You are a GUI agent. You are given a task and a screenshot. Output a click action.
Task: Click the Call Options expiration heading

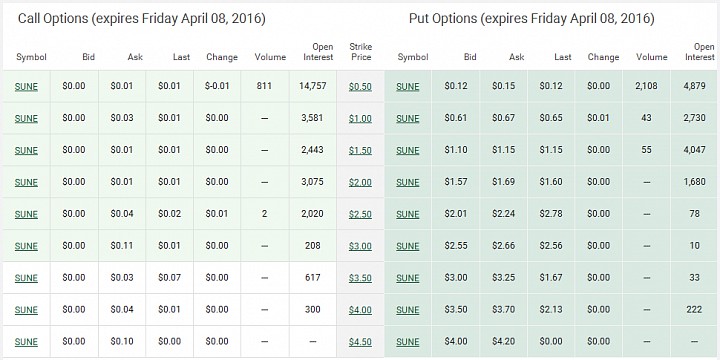(x=141, y=19)
